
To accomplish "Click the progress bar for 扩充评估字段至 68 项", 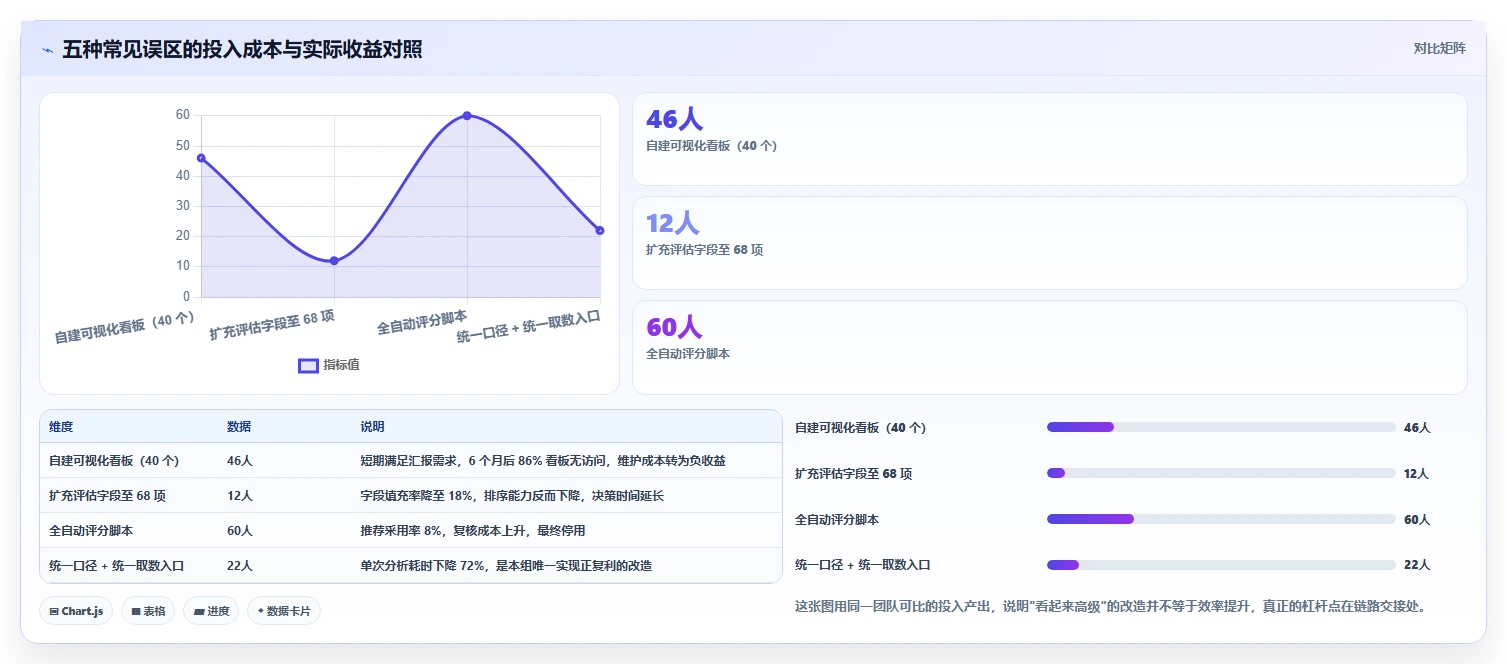I will tap(1221, 473).
